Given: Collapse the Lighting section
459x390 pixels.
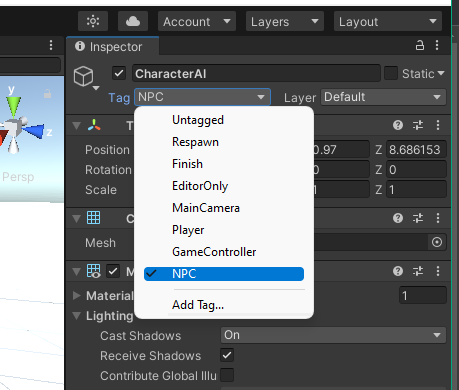Looking at the screenshot, I should (77, 315).
